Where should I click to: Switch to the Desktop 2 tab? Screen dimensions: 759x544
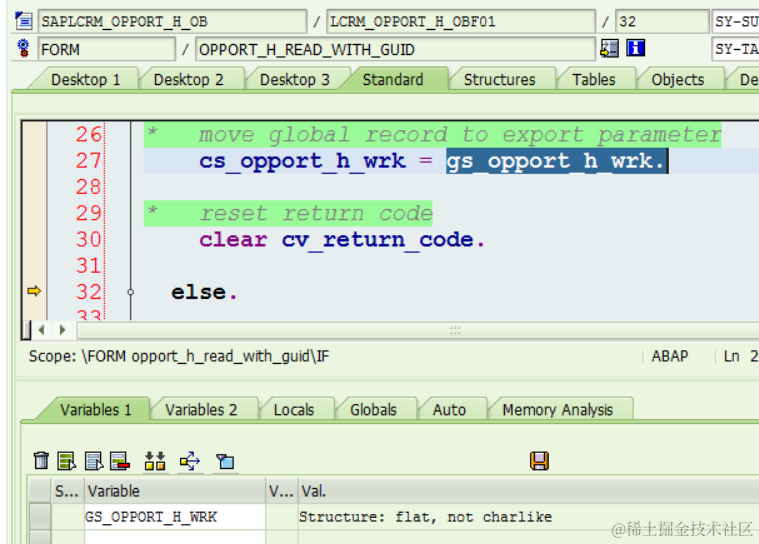click(x=189, y=79)
